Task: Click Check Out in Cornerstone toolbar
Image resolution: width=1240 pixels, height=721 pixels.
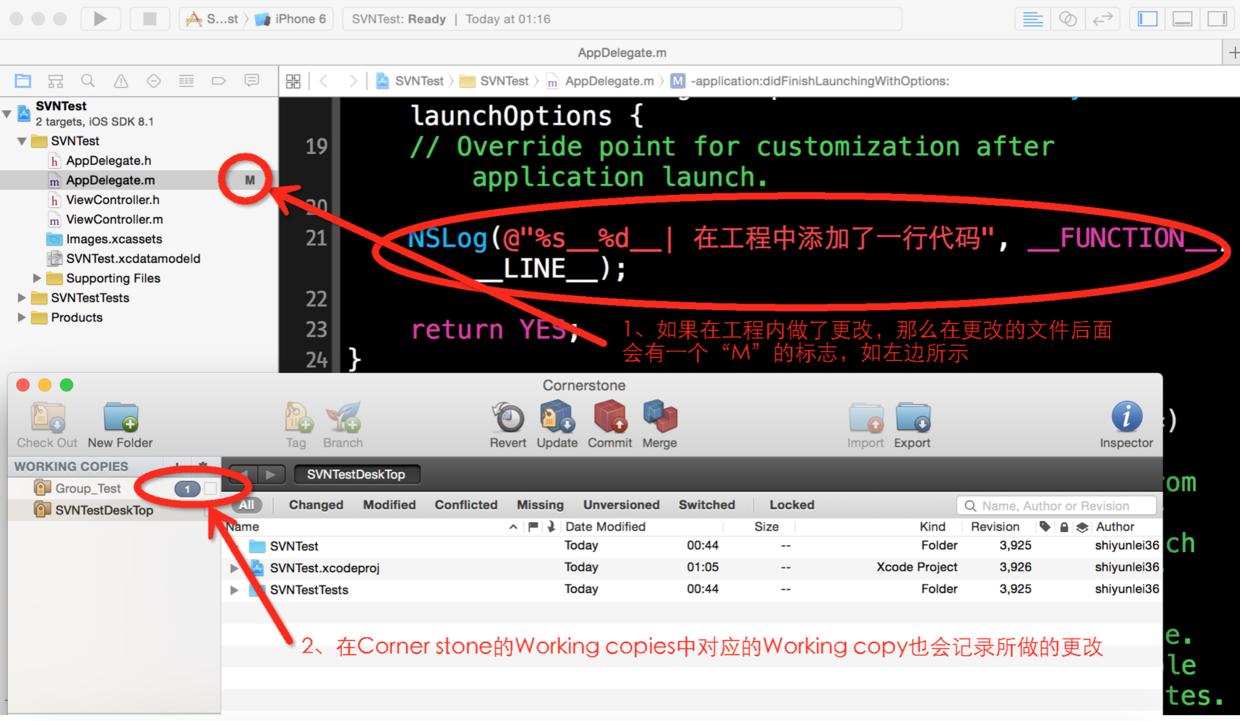Action: [x=47, y=425]
